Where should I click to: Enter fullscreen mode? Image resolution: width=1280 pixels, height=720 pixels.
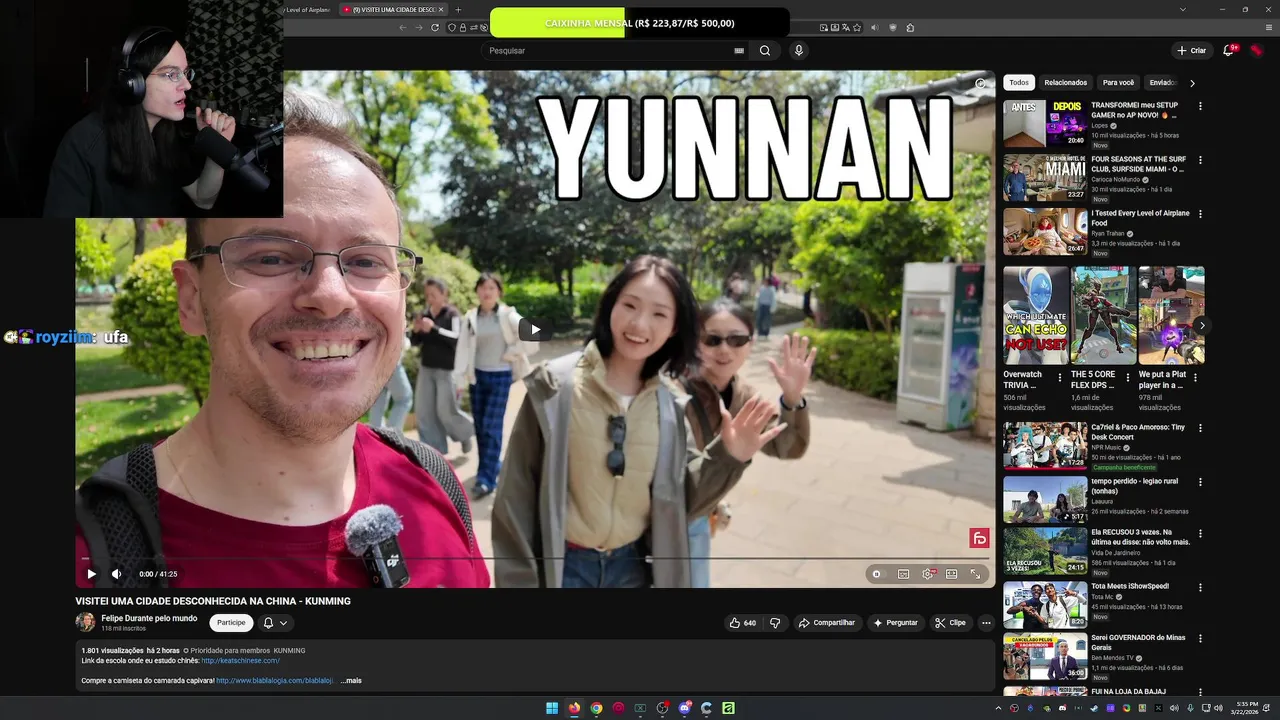(975, 574)
